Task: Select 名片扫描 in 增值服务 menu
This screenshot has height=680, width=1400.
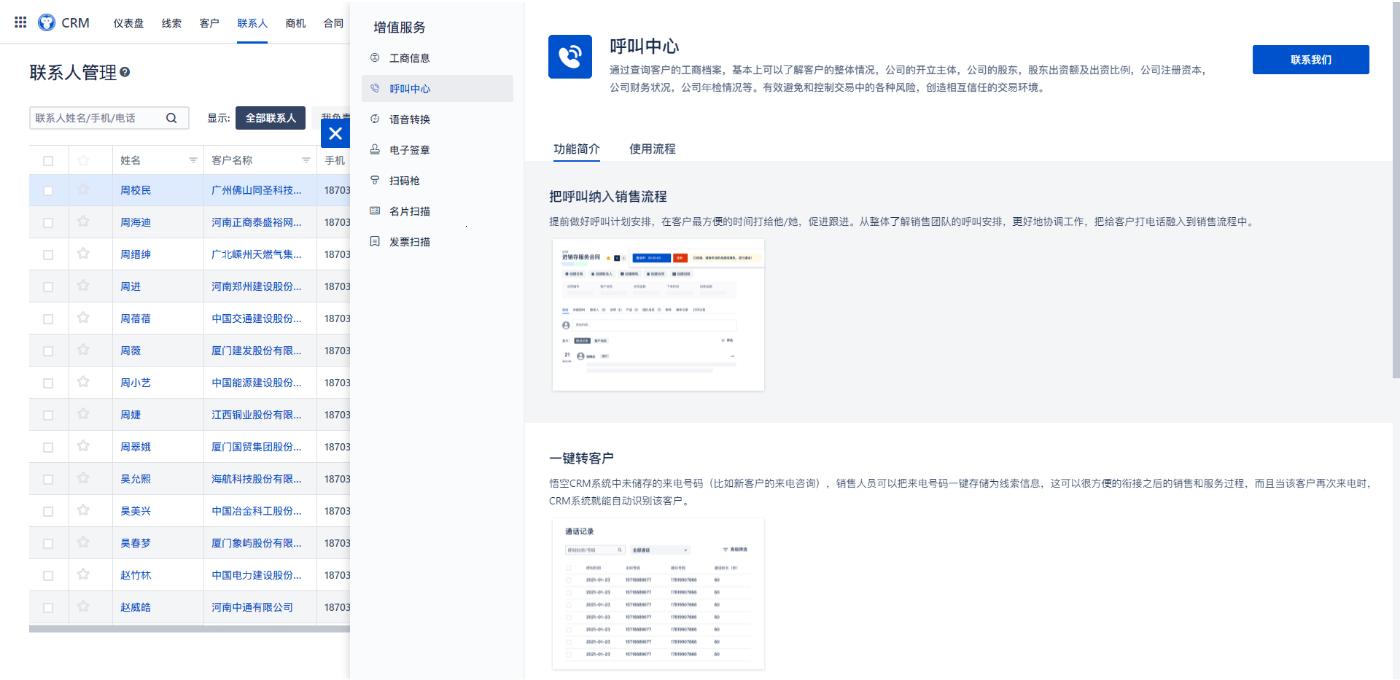Action: pos(437,211)
